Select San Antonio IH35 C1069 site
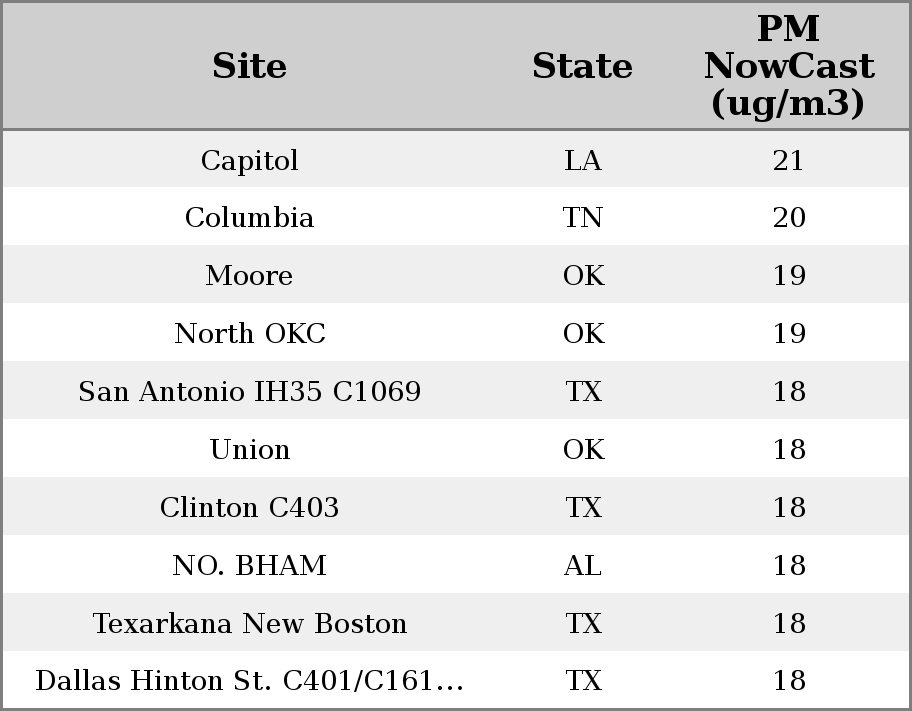This screenshot has height=711, width=912. 249,392
